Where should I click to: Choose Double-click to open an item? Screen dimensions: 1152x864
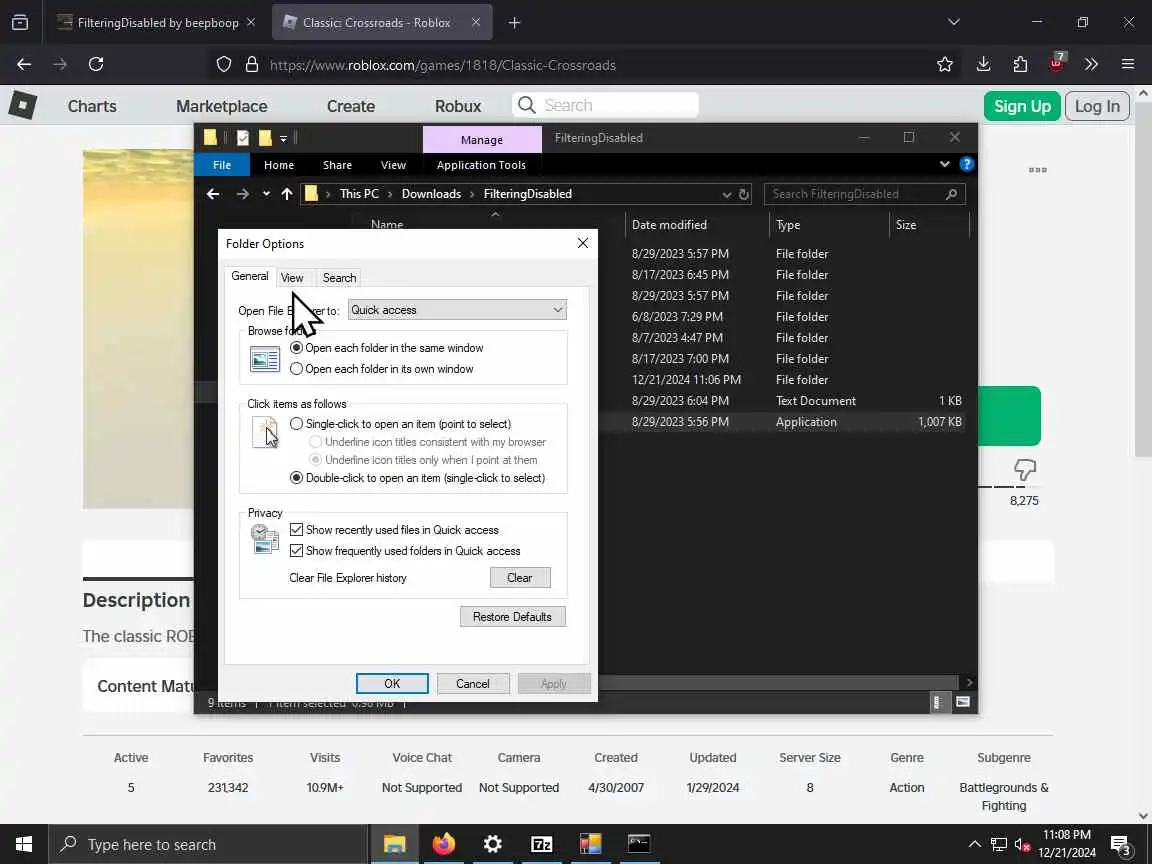point(417,478)
